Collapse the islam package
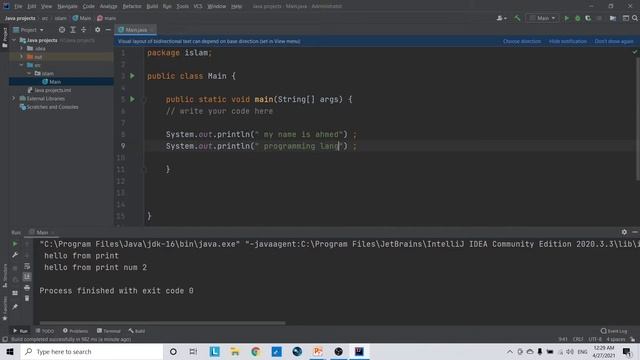The width and height of the screenshot is (640, 360). (x=29, y=73)
